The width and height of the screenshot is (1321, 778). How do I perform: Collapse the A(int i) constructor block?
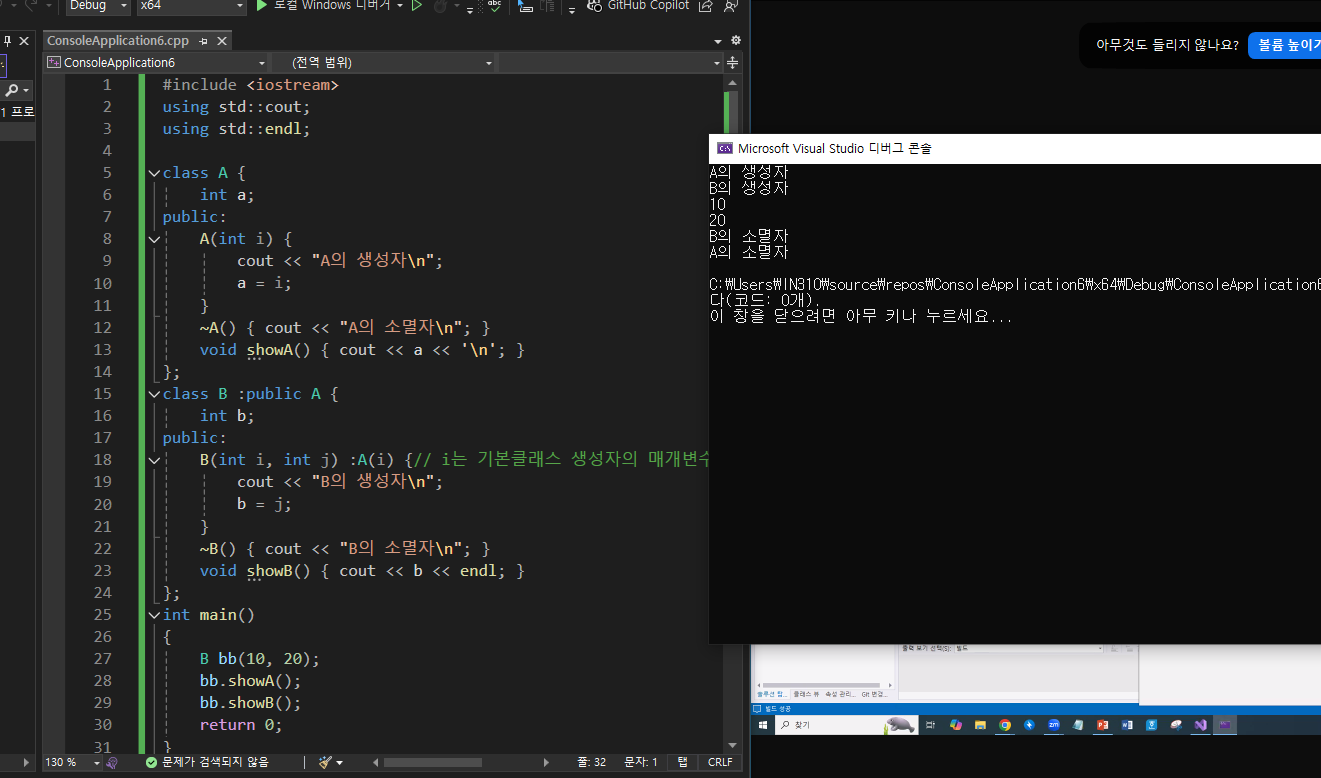point(154,239)
